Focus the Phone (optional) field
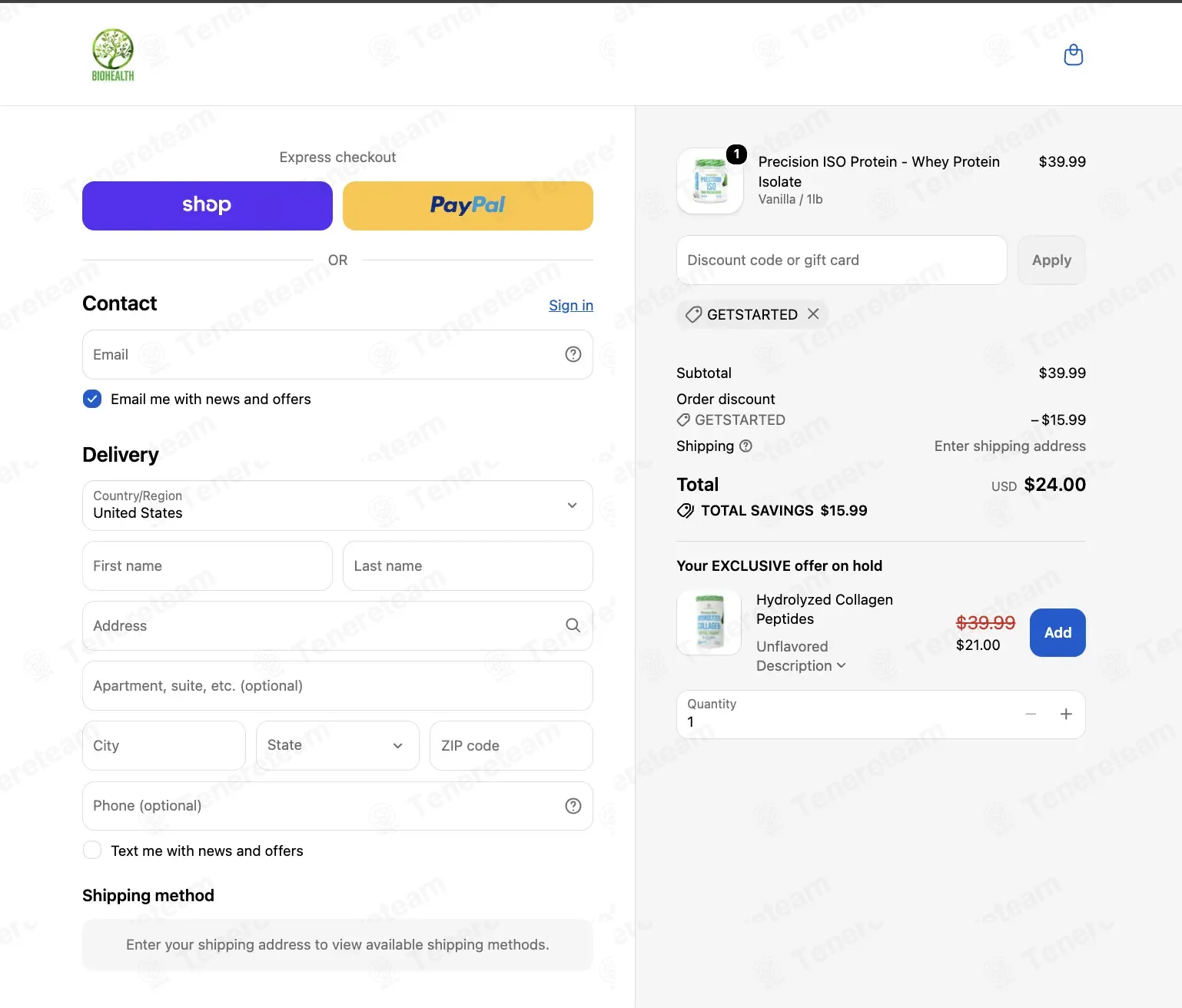 click(337, 806)
